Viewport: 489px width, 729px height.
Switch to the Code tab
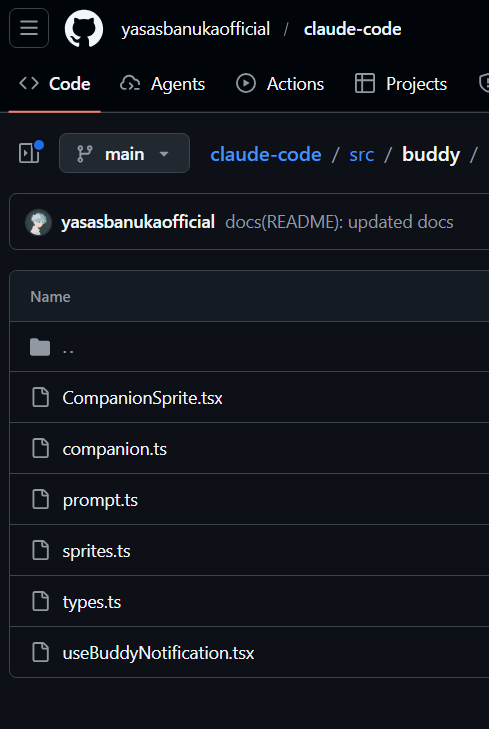pyautogui.click(x=54, y=84)
